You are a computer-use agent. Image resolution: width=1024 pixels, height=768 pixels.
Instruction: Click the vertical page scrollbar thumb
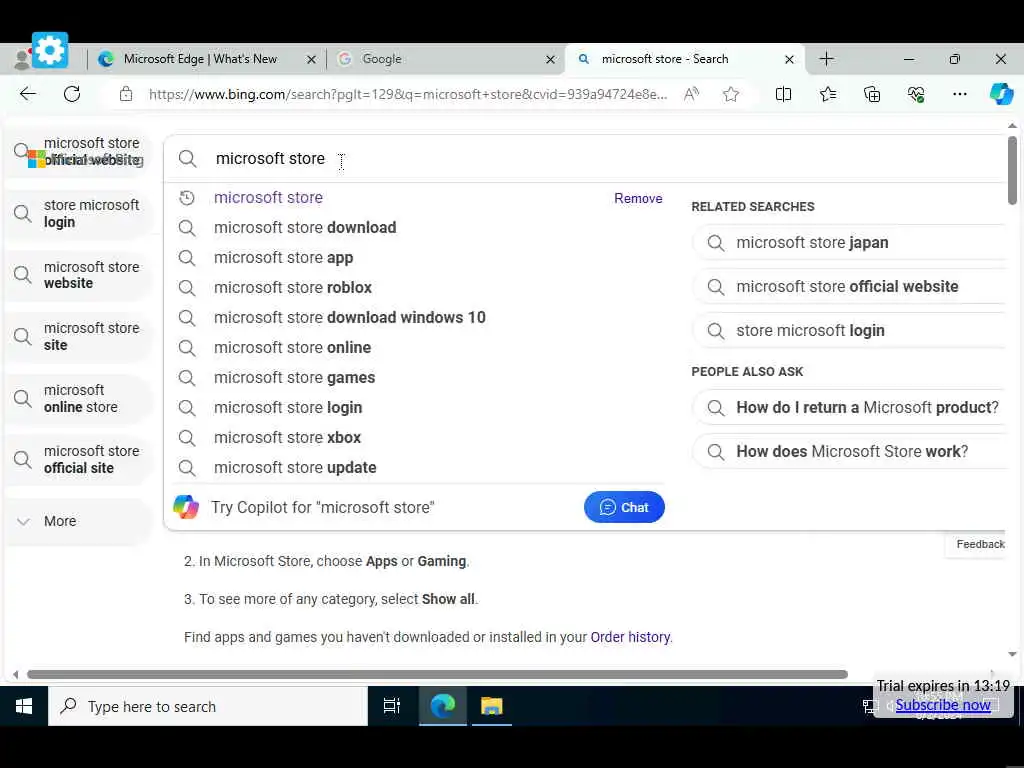(x=1012, y=170)
